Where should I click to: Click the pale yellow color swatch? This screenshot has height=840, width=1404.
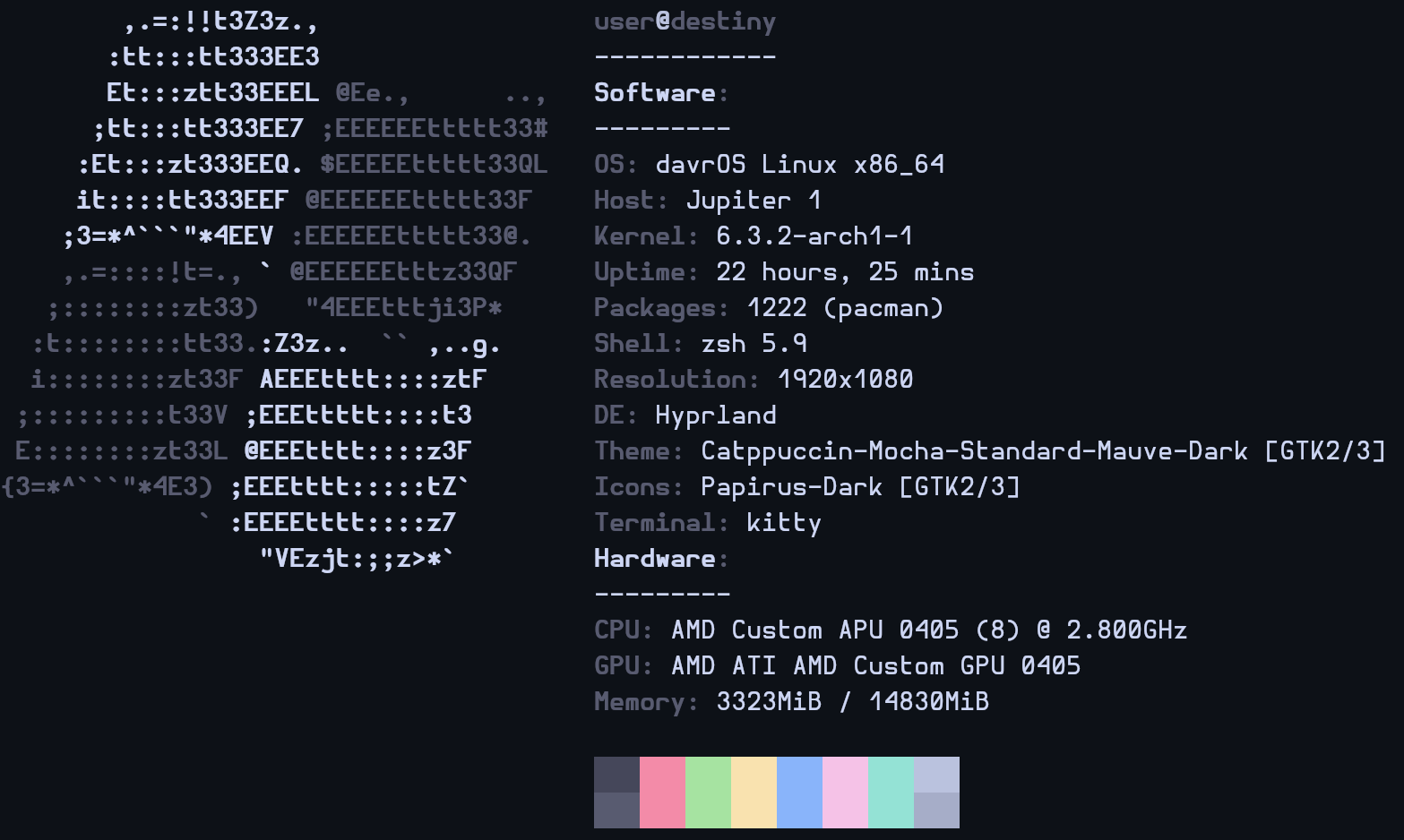coord(754,793)
